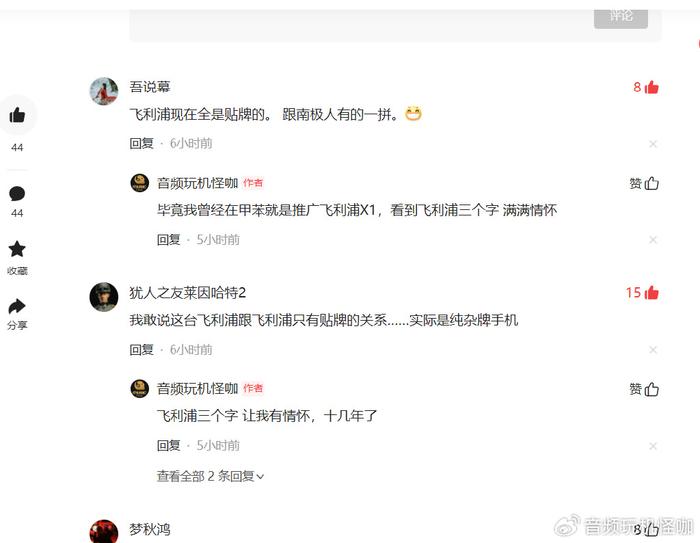700x543 pixels.
Task: Open 音频玩机怪咖 author avatar in first reply
Action: [140, 183]
